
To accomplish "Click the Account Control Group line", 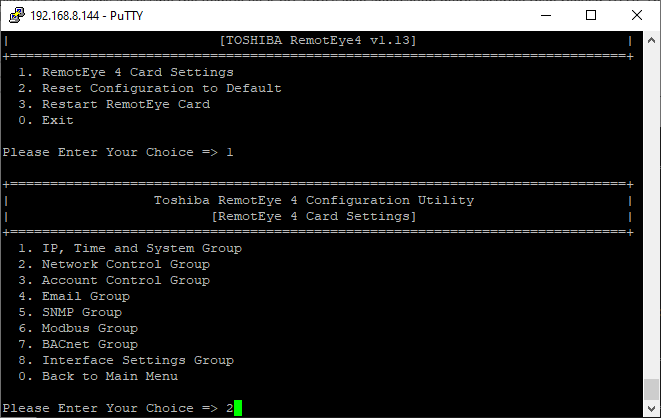I will [x=124, y=280].
